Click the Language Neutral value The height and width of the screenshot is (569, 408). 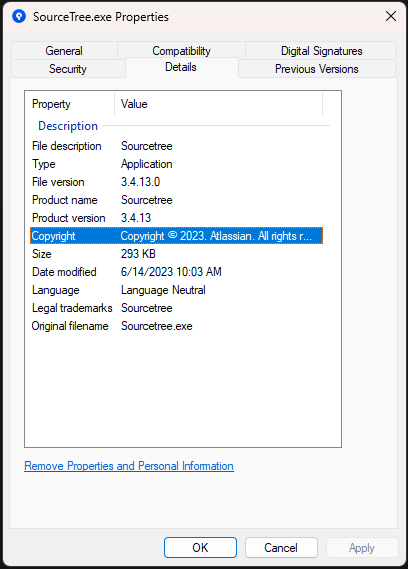coord(163,290)
